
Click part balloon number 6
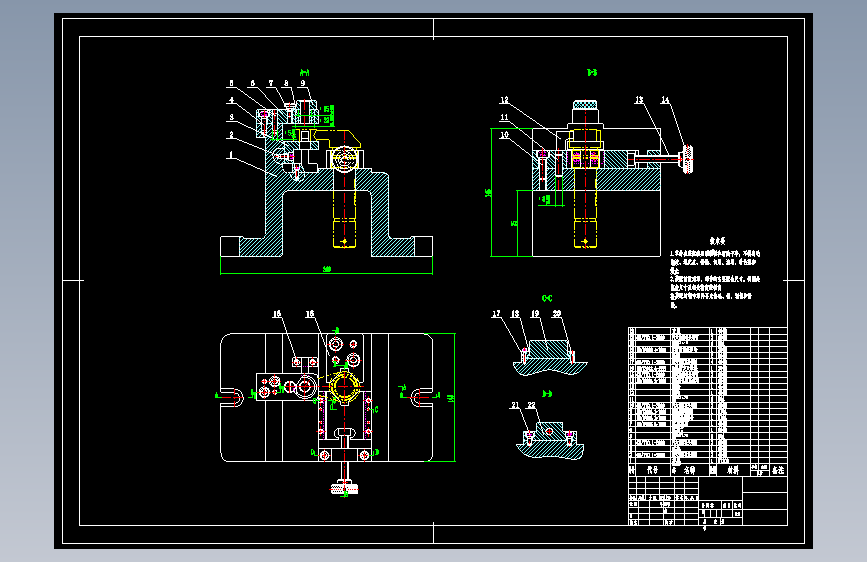coord(253,84)
